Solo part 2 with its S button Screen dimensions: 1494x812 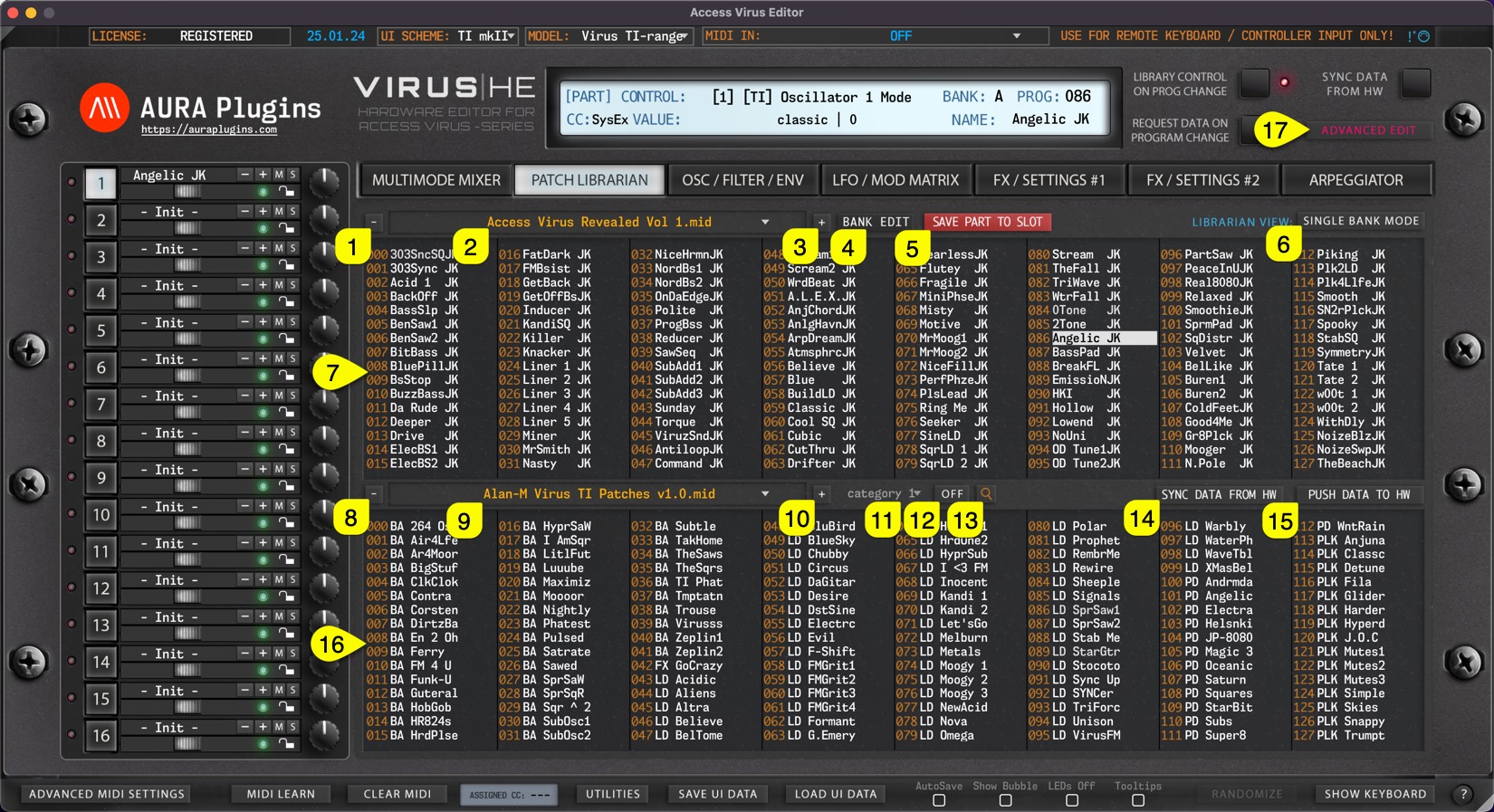coord(292,211)
